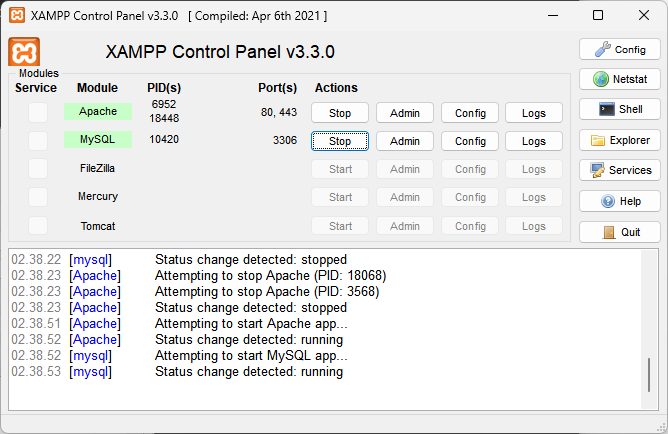Image resolution: width=668 pixels, height=434 pixels.
Task: Click Apache PID 18448
Action: coord(164,118)
